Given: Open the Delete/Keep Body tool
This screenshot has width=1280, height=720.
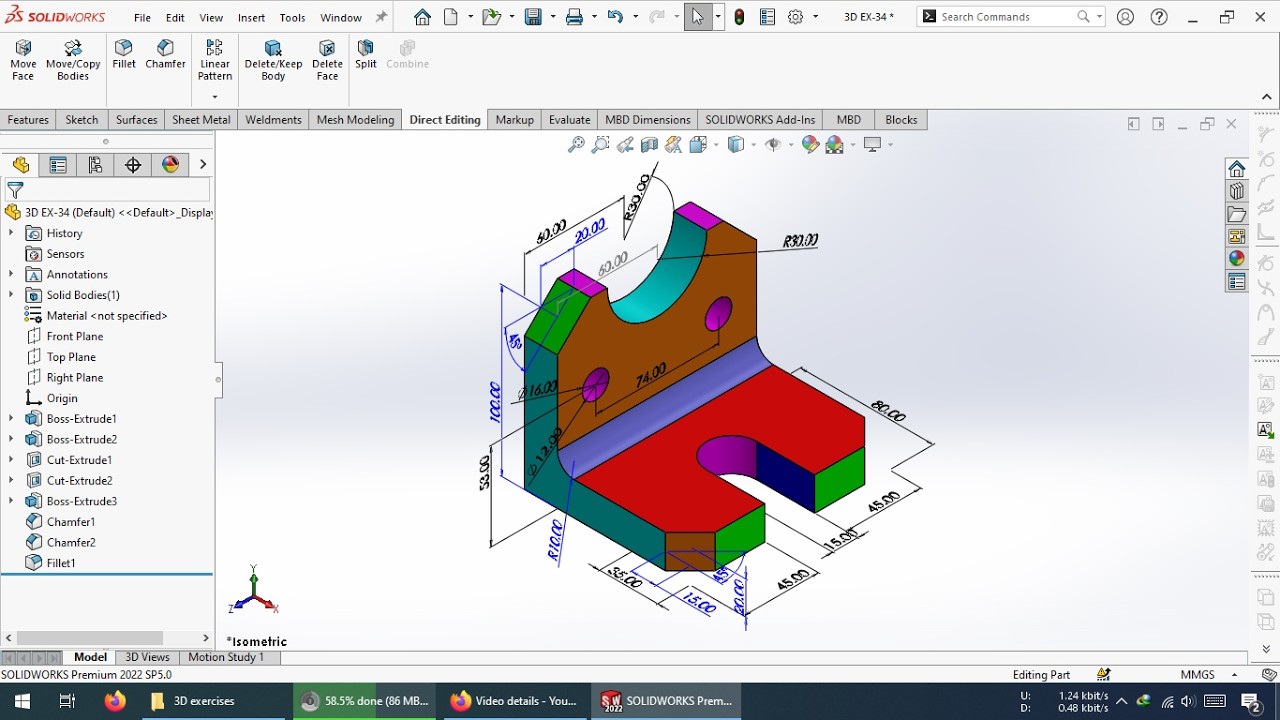Looking at the screenshot, I should (x=273, y=60).
